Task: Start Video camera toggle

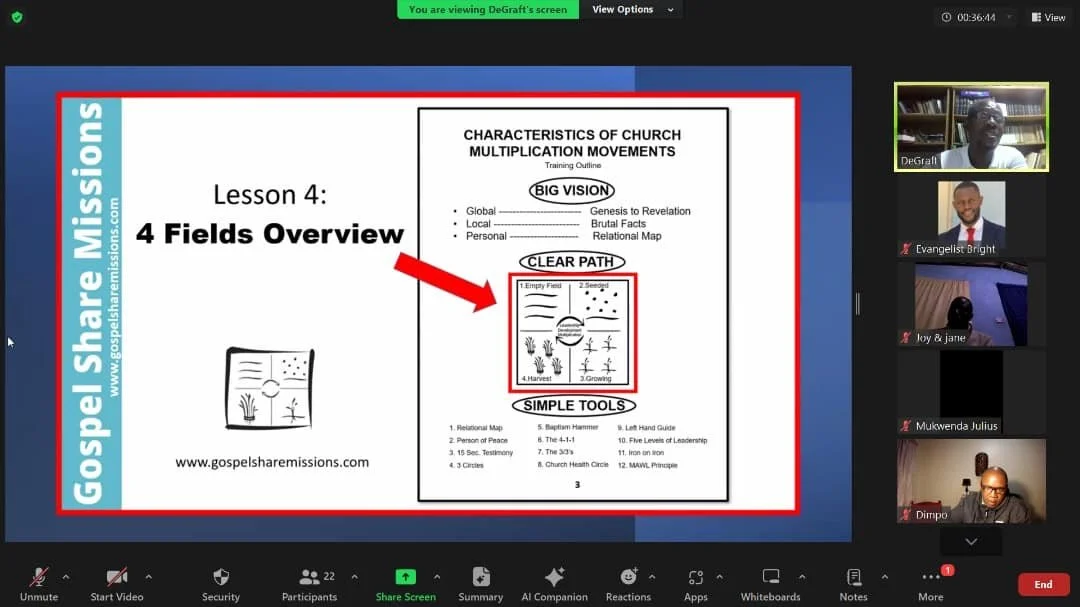Action: pyautogui.click(x=116, y=584)
